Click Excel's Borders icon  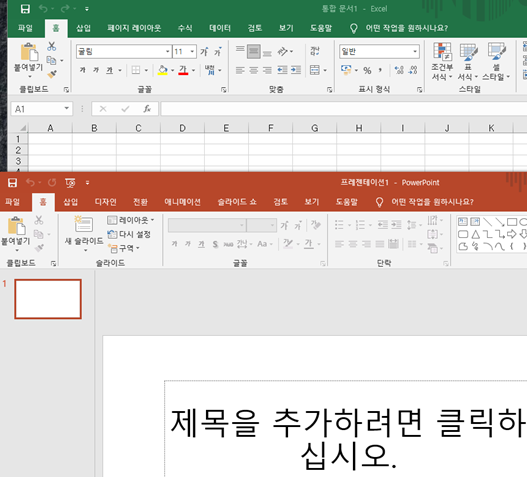point(136,70)
